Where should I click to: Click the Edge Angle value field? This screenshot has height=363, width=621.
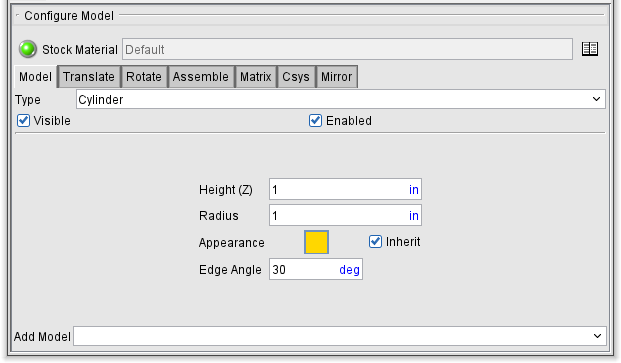pyautogui.click(x=316, y=270)
